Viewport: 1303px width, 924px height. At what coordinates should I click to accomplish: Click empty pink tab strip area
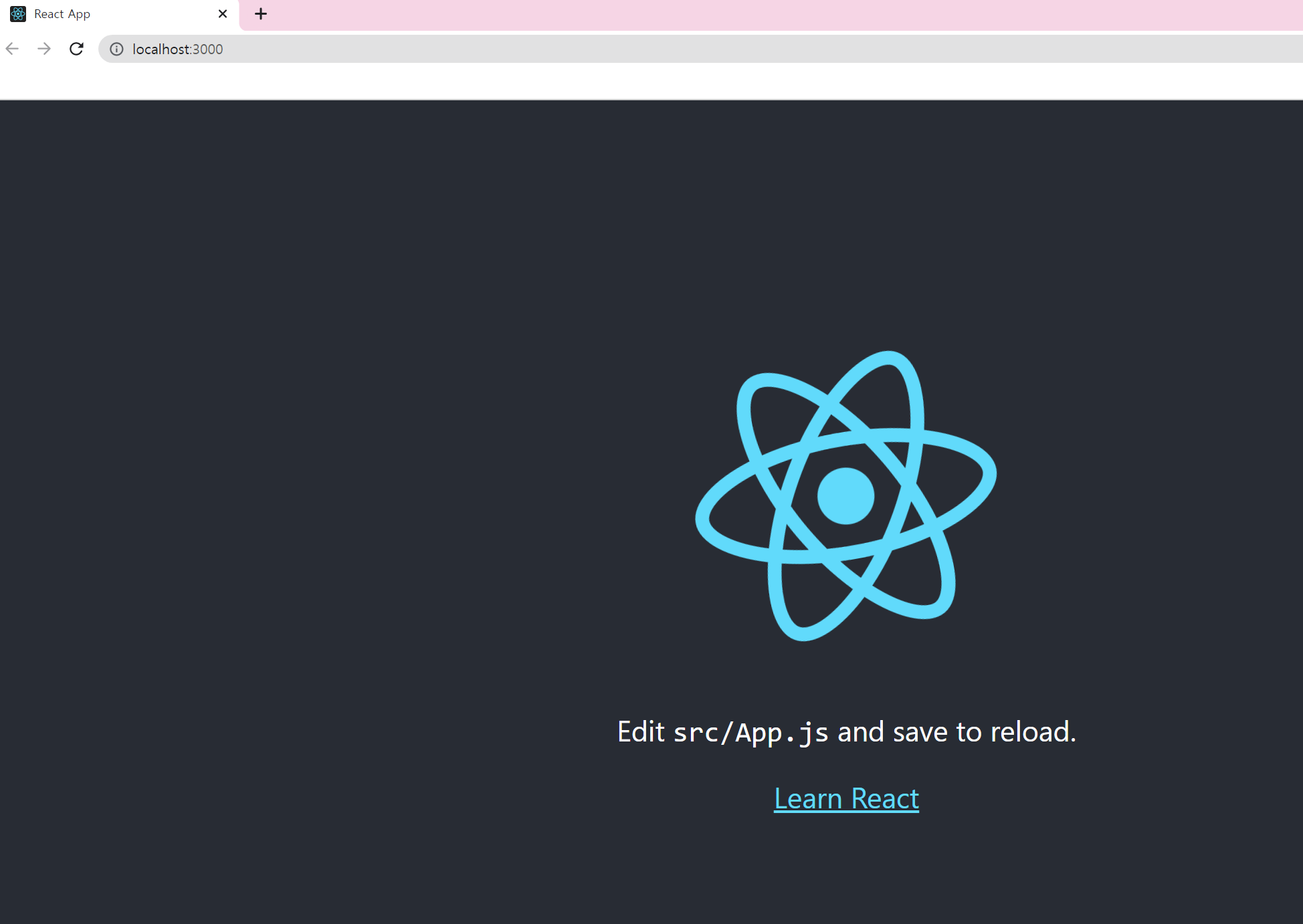(736, 14)
